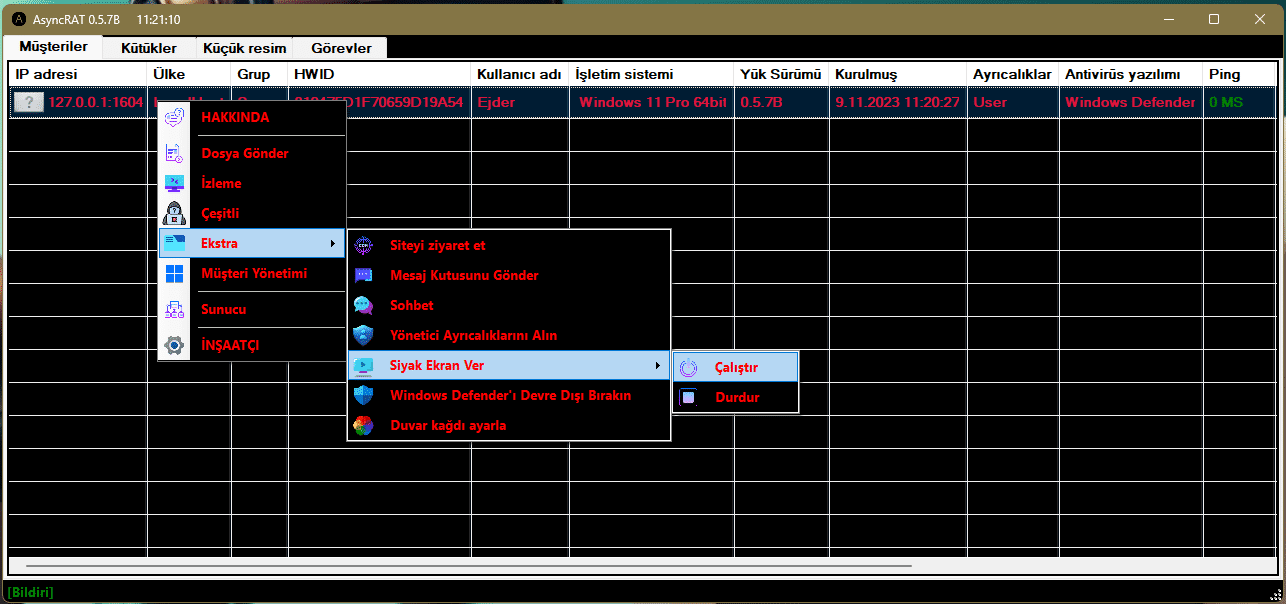
Task: Click the Grup column header
Action: [x=260, y=74]
